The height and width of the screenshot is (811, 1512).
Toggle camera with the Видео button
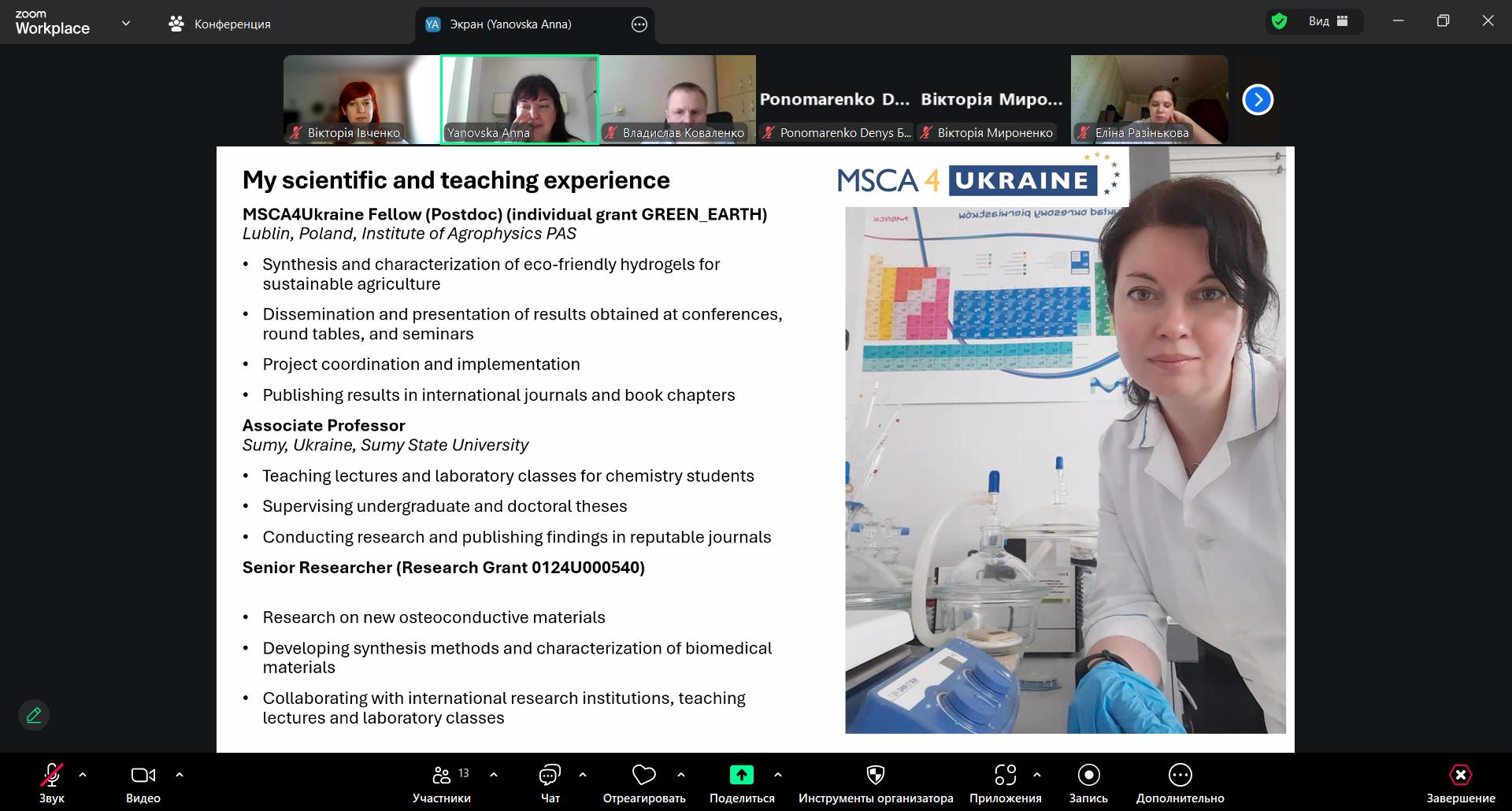tap(143, 776)
